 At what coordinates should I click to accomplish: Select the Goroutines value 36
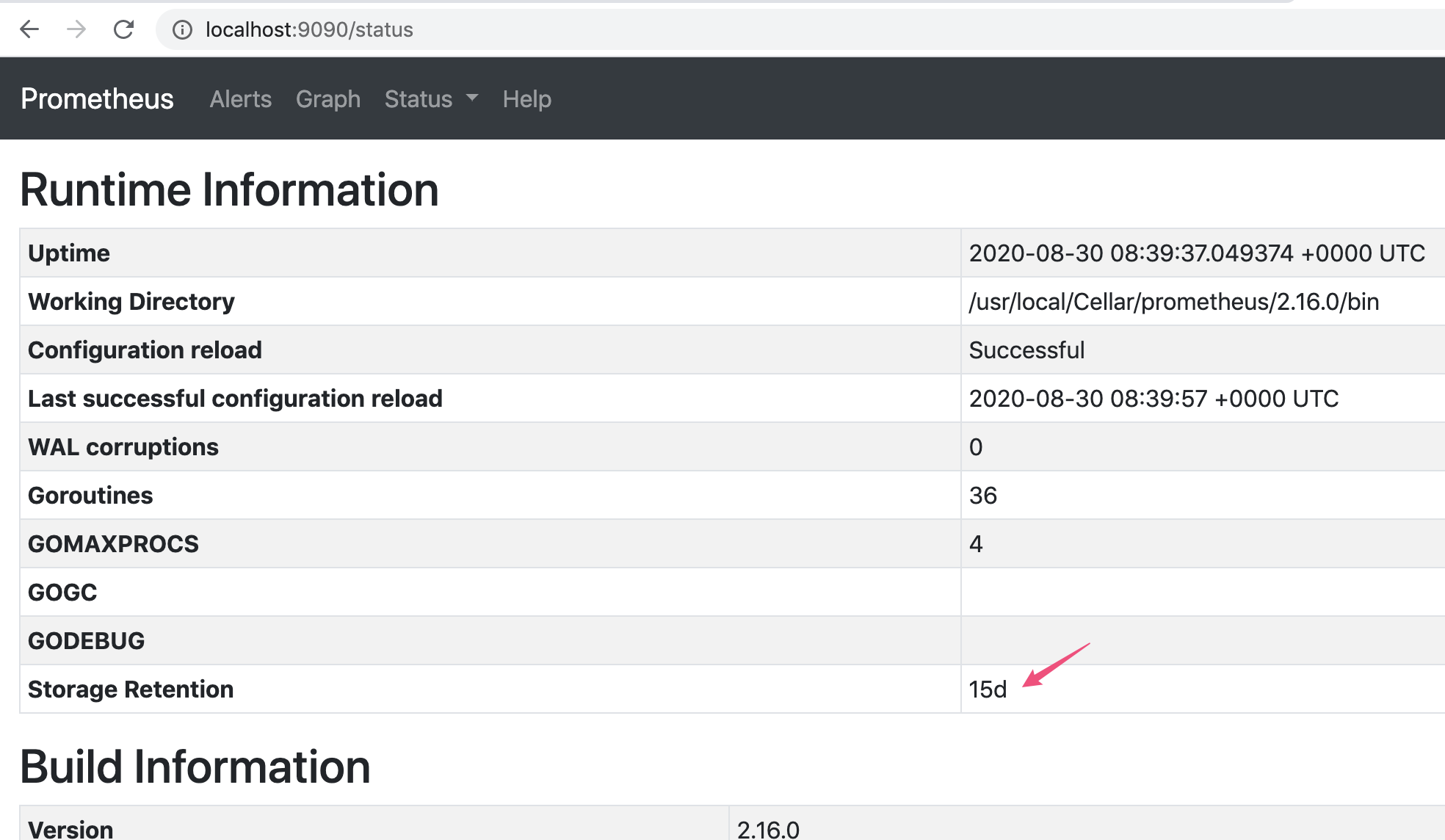(983, 495)
